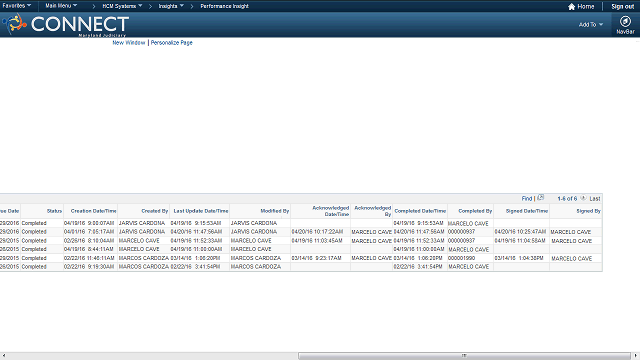Open the Main Menu dropdown
The height and width of the screenshot is (360, 640).
tap(61, 6)
